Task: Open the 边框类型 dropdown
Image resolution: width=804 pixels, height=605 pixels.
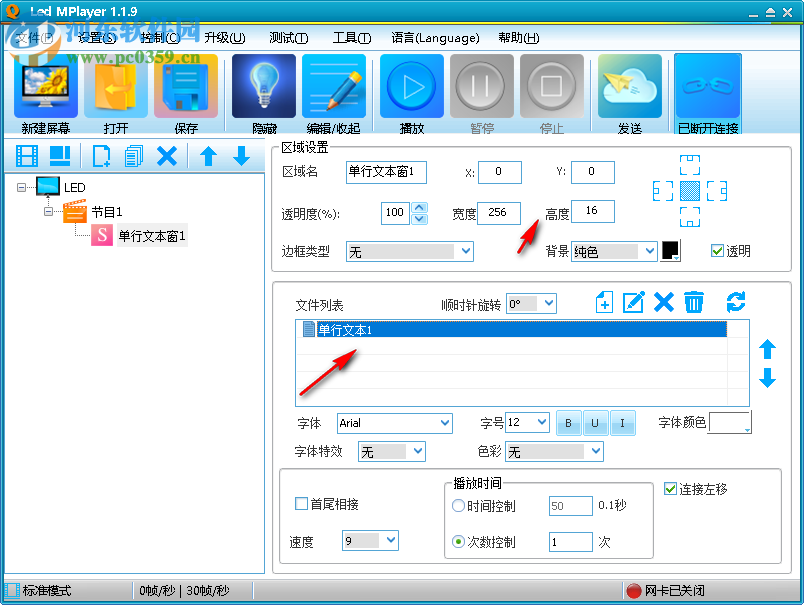Action: tap(410, 251)
